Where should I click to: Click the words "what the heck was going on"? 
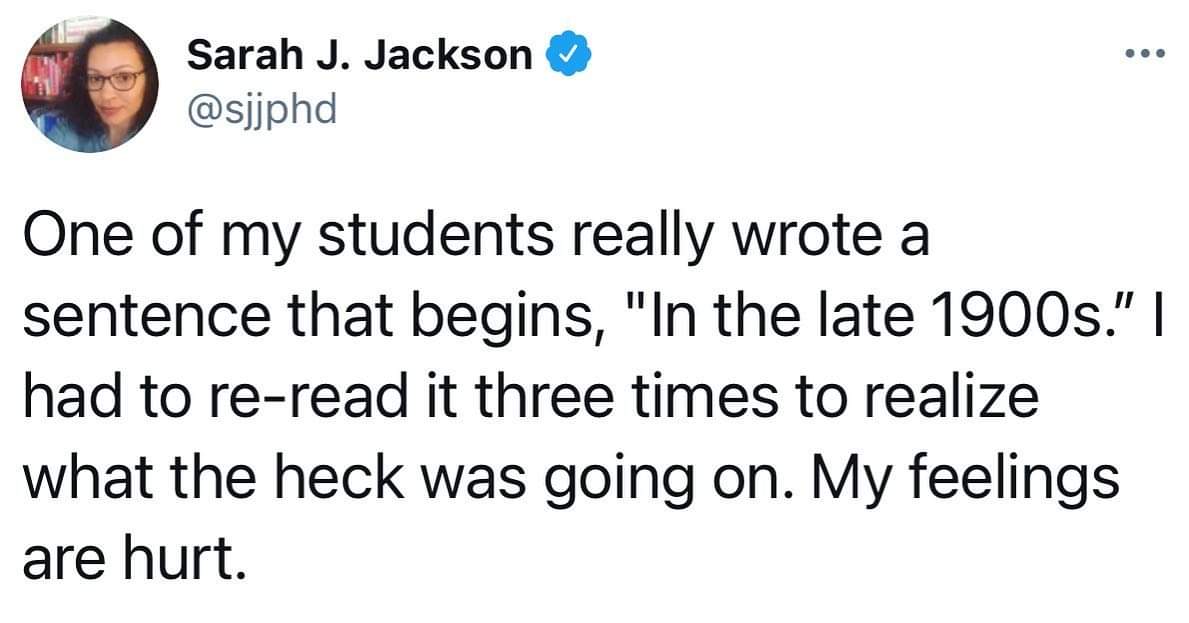(406, 479)
